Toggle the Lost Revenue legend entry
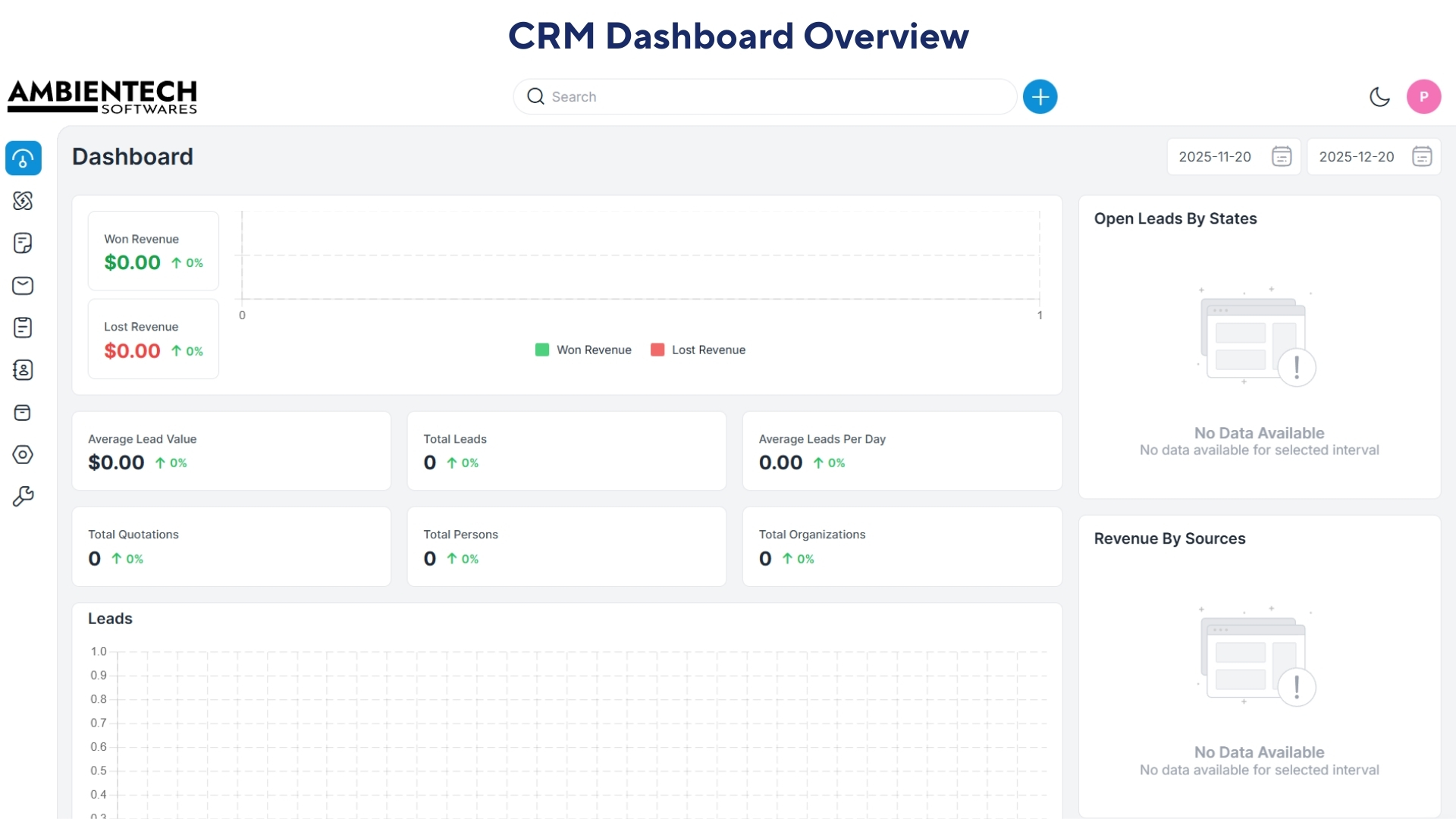Screen dimensions: 1456x819 point(698,350)
